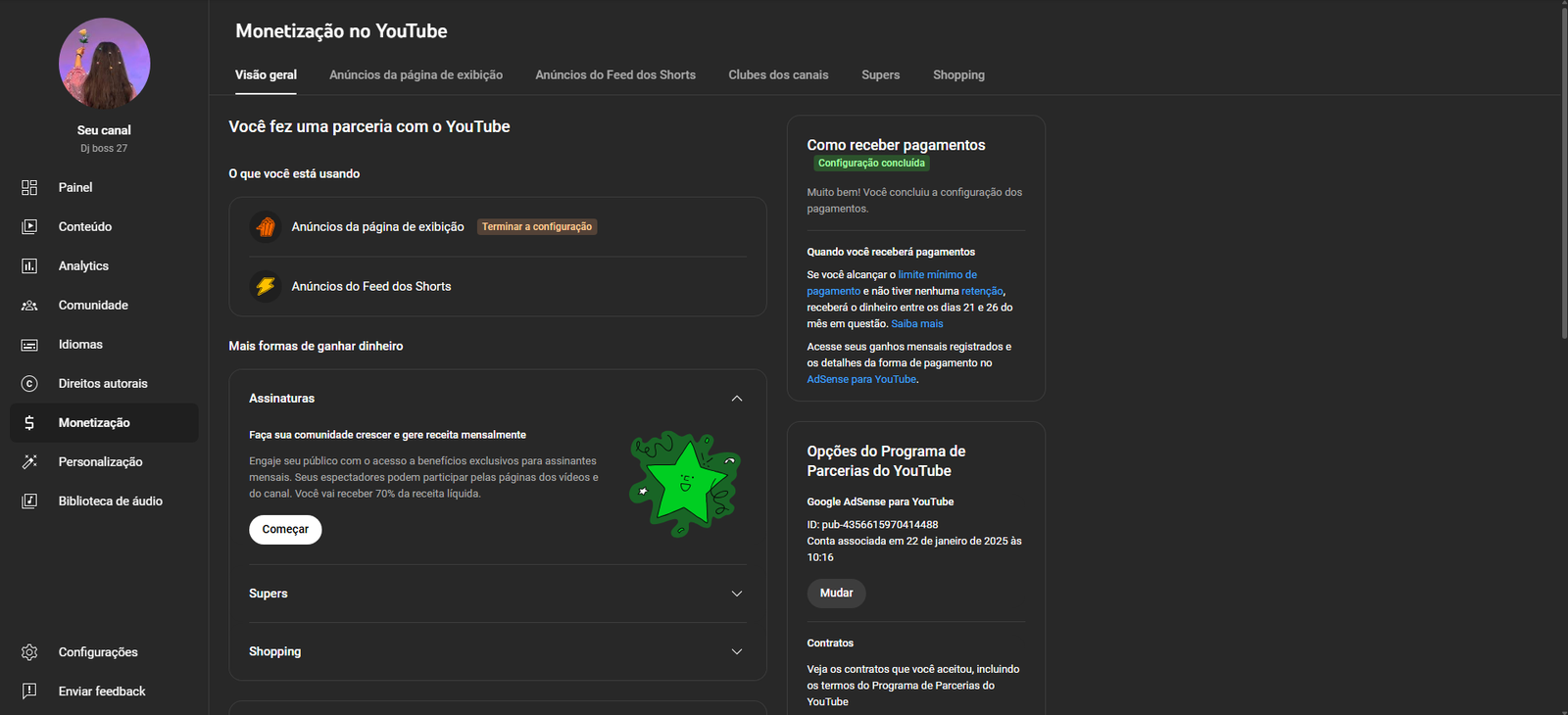Collapse the Assinaturas section chevron
This screenshot has width=1568, height=715.
coord(737,399)
